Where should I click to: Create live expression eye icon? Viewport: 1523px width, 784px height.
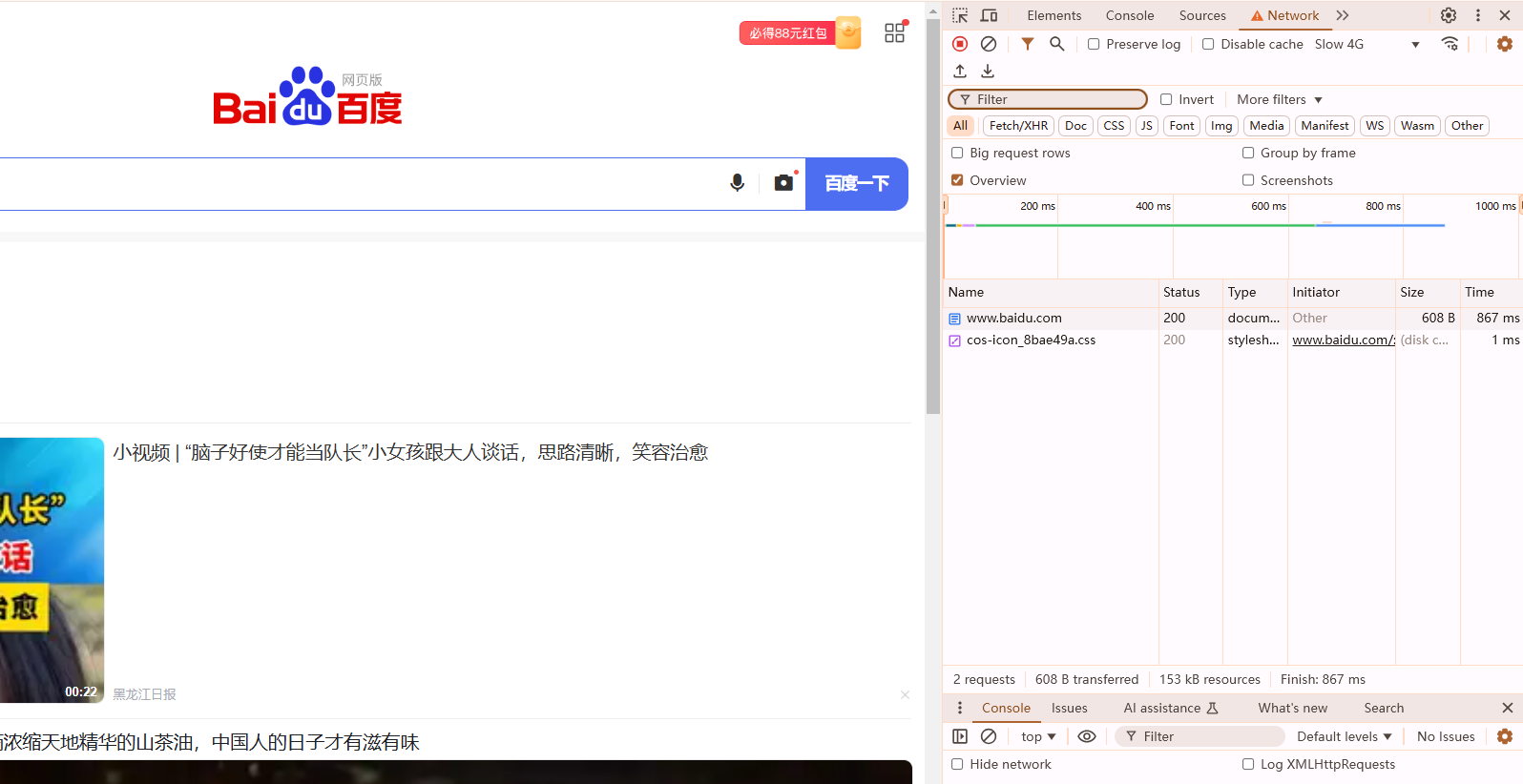pyautogui.click(x=1087, y=736)
